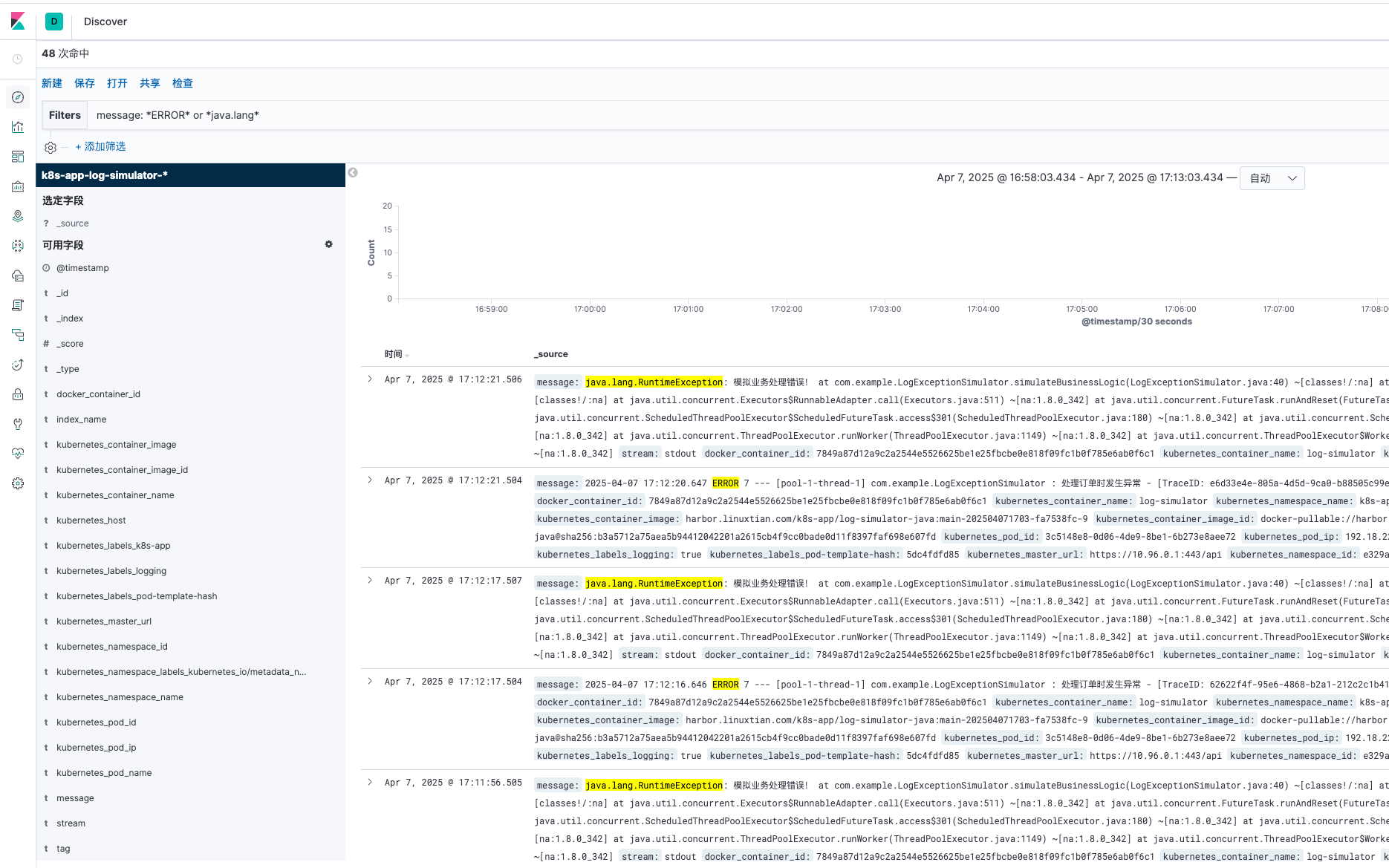This screenshot has height=868, width=1389.
Task: Open the Dashboard app icon
Action: 18,157
